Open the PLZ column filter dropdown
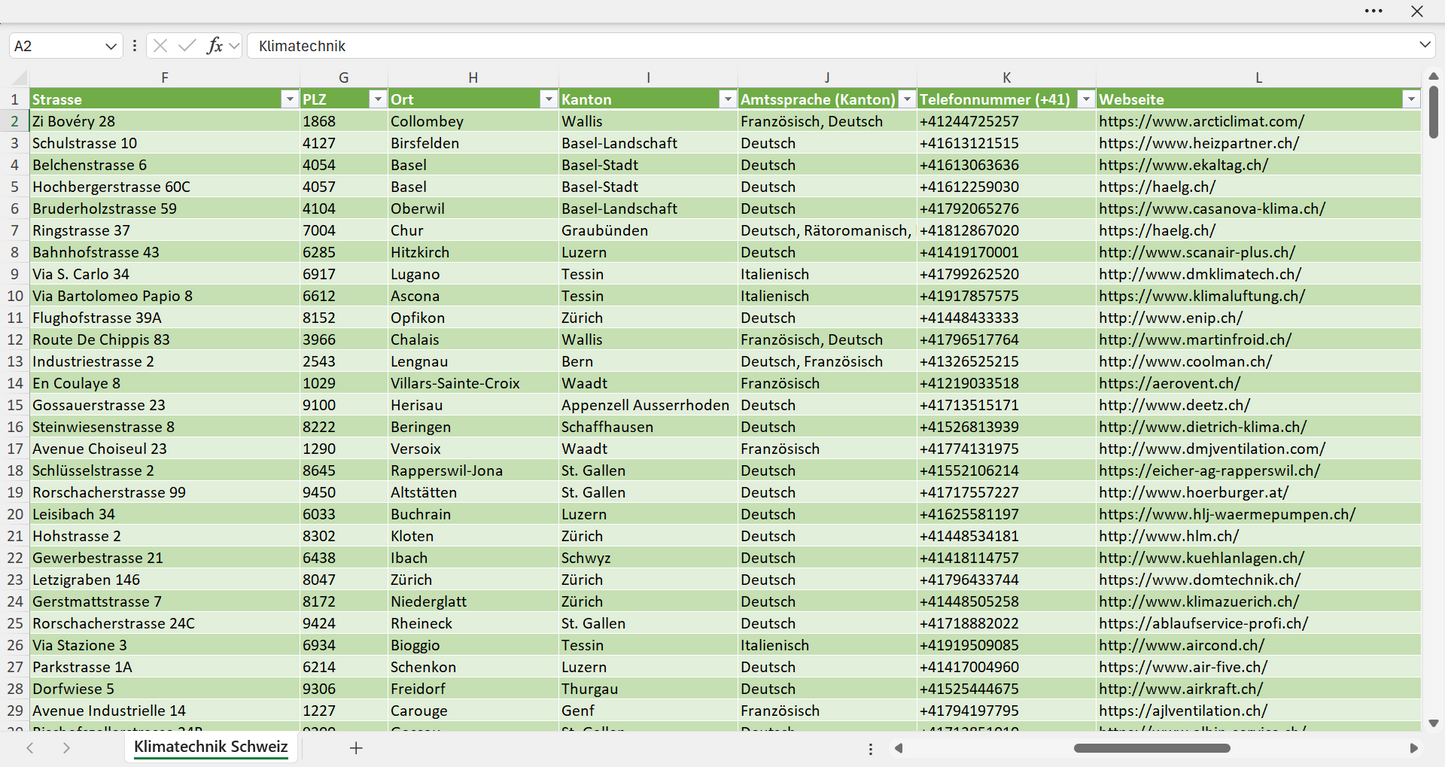 (x=377, y=99)
